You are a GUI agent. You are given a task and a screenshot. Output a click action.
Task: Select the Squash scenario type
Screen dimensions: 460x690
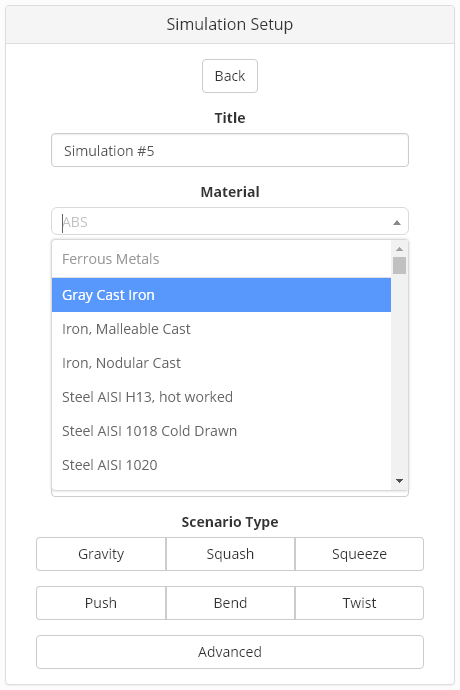pyautogui.click(x=230, y=554)
